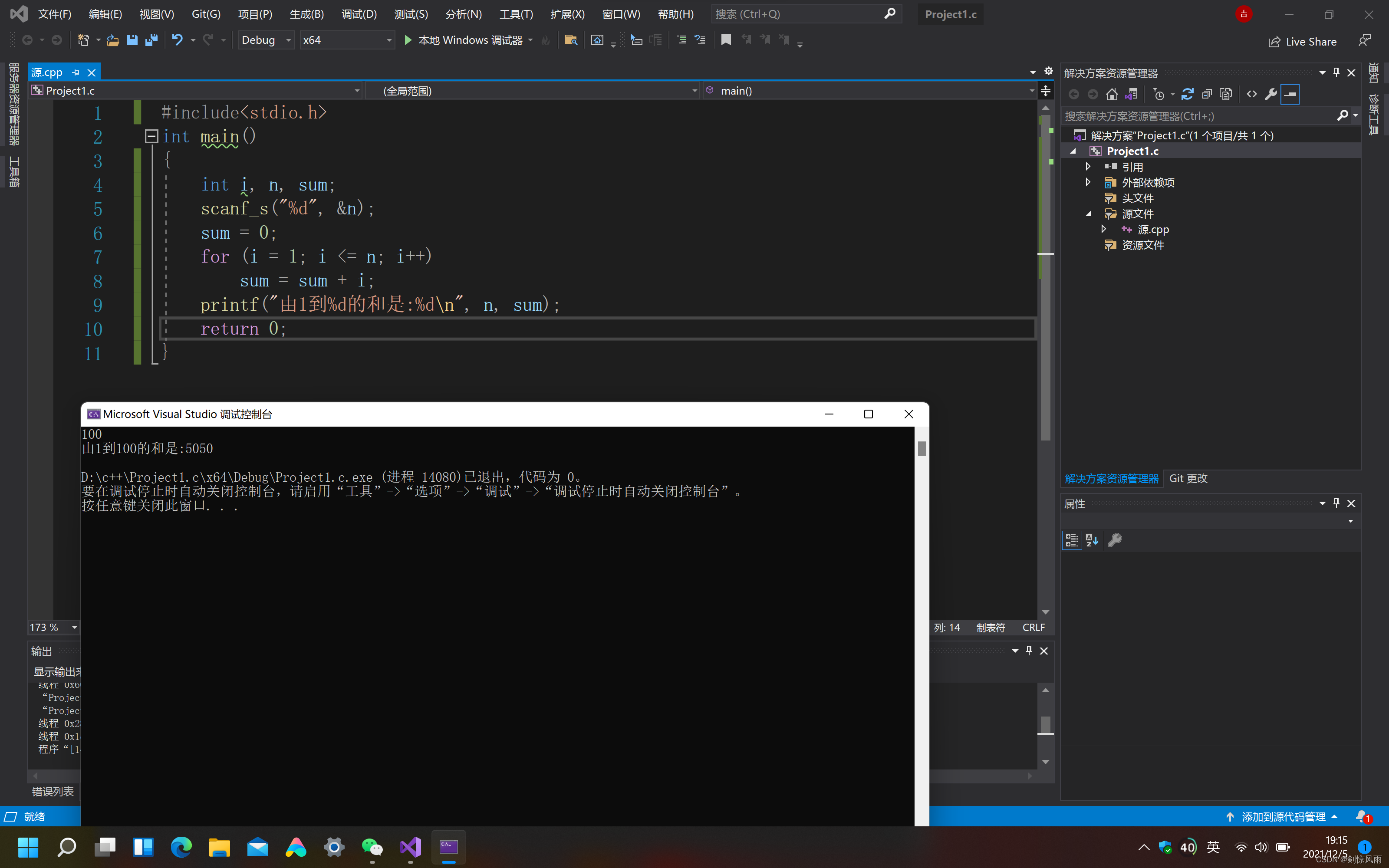Click the Solution Explorer properties wrench icon
This screenshot has width=1389, height=868.
1271,94
